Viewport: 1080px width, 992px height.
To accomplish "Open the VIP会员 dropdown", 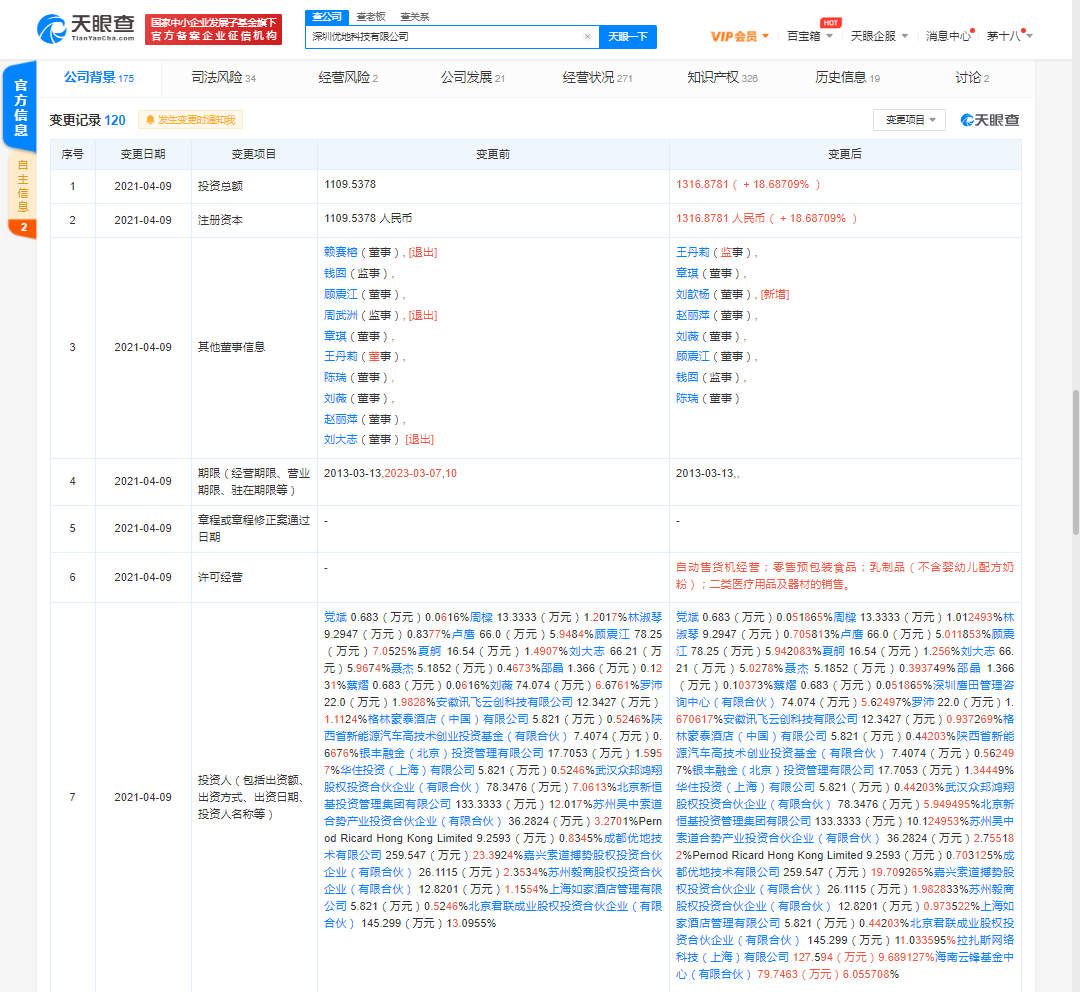I will pyautogui.click(x=737, y=33).
